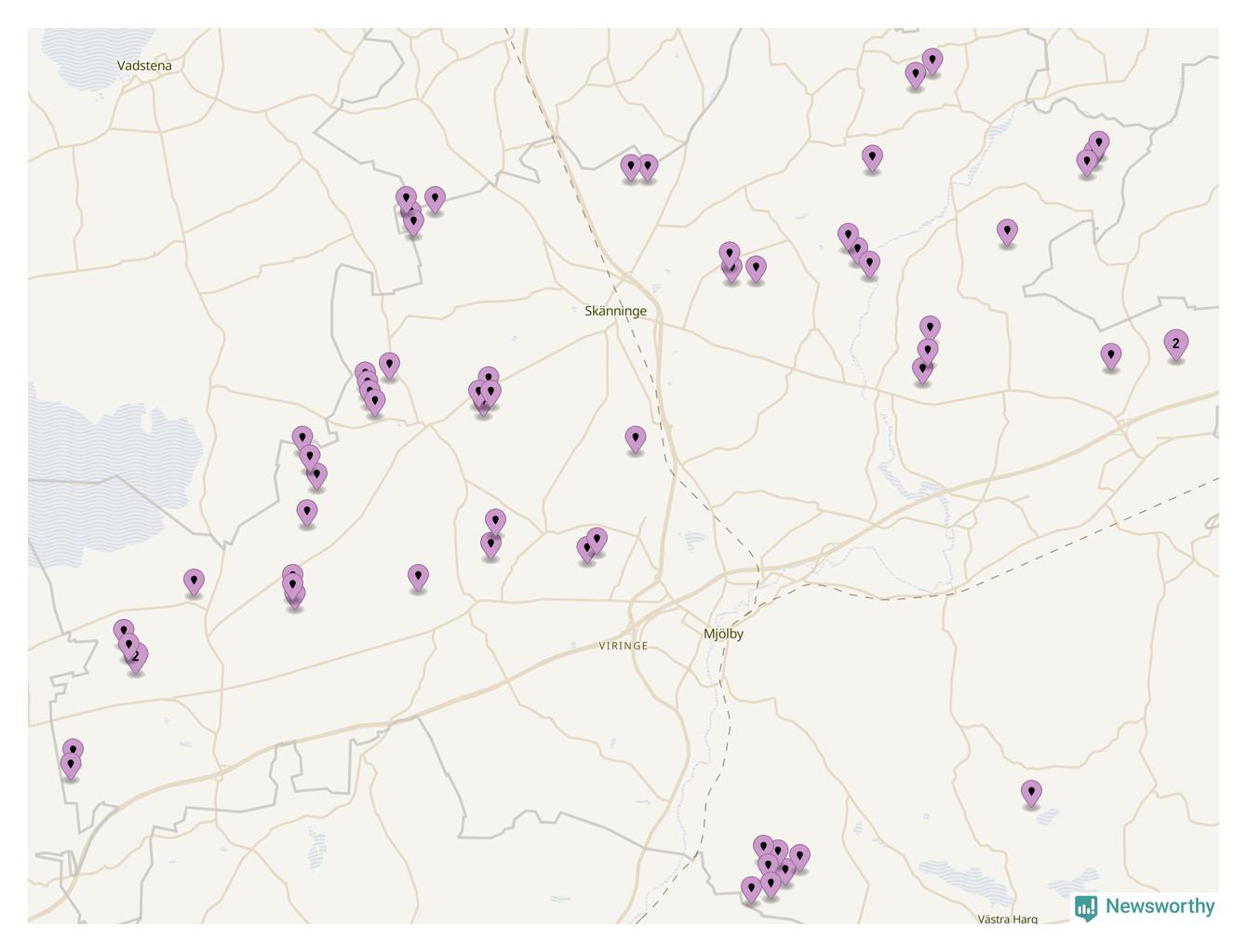Select the bottommost marker south of Mjölby
The image size is (1247, 952).
[x=752, y=890]
